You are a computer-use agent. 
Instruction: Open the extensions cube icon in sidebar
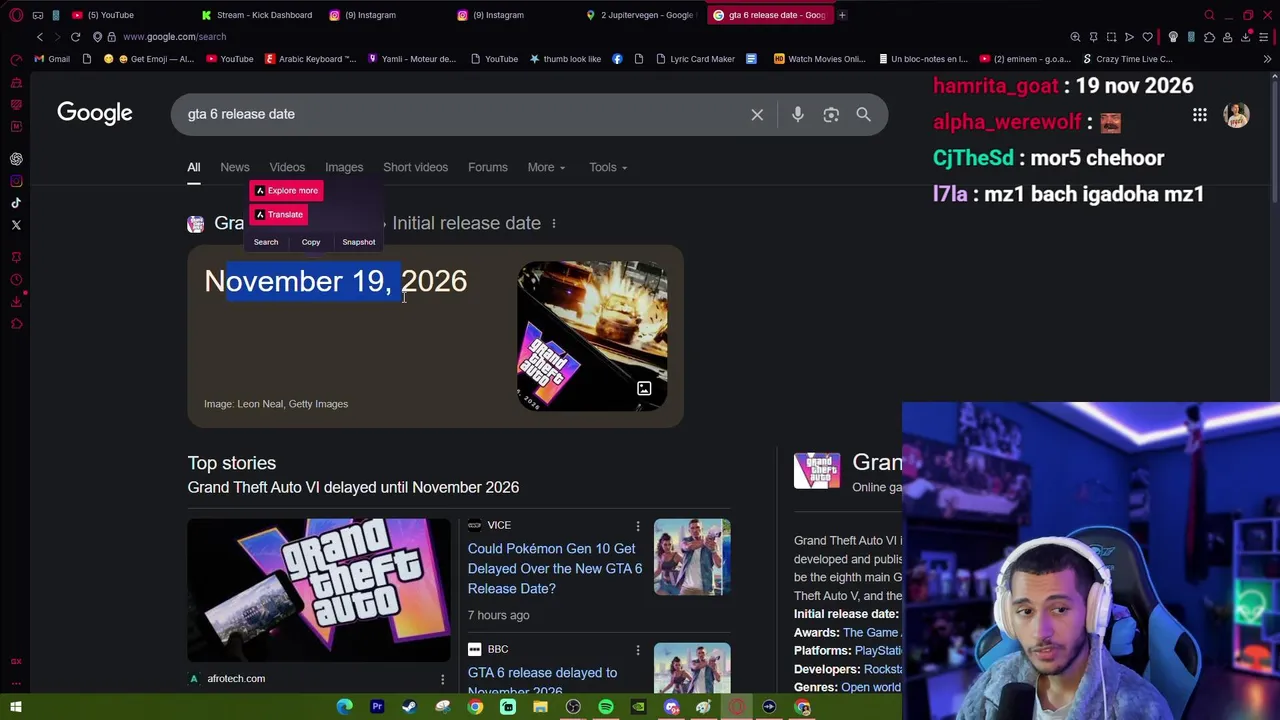16,324
